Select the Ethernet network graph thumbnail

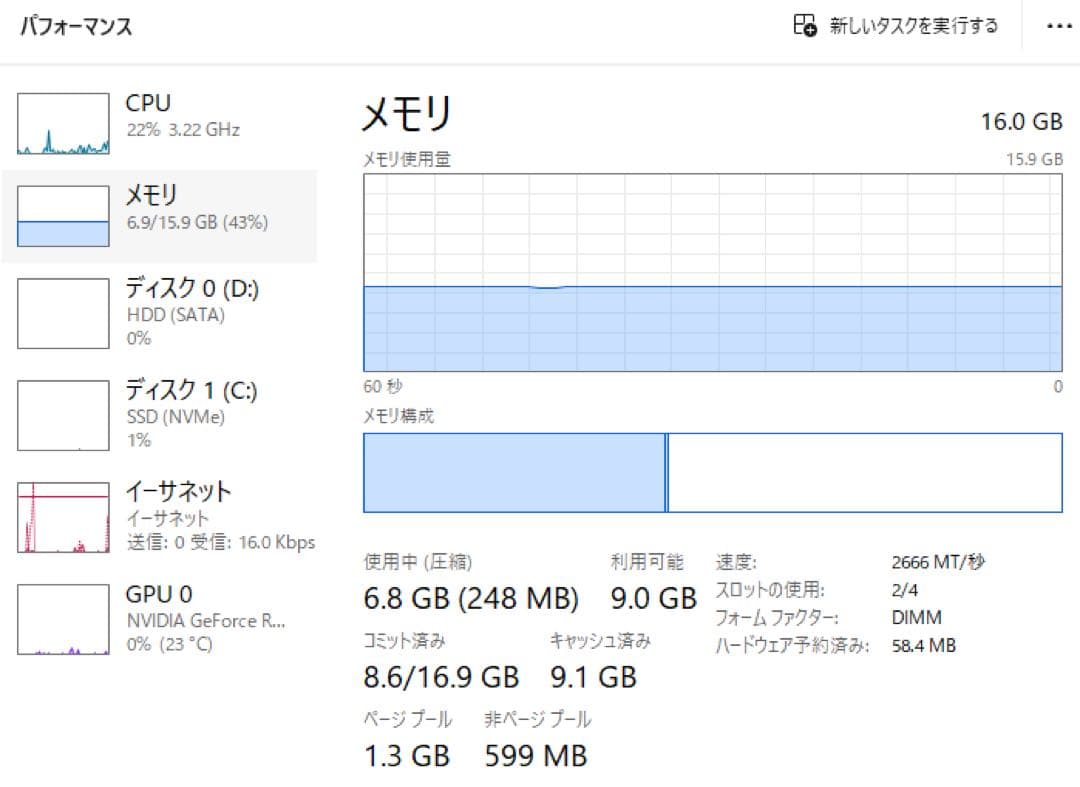(63, 517)
